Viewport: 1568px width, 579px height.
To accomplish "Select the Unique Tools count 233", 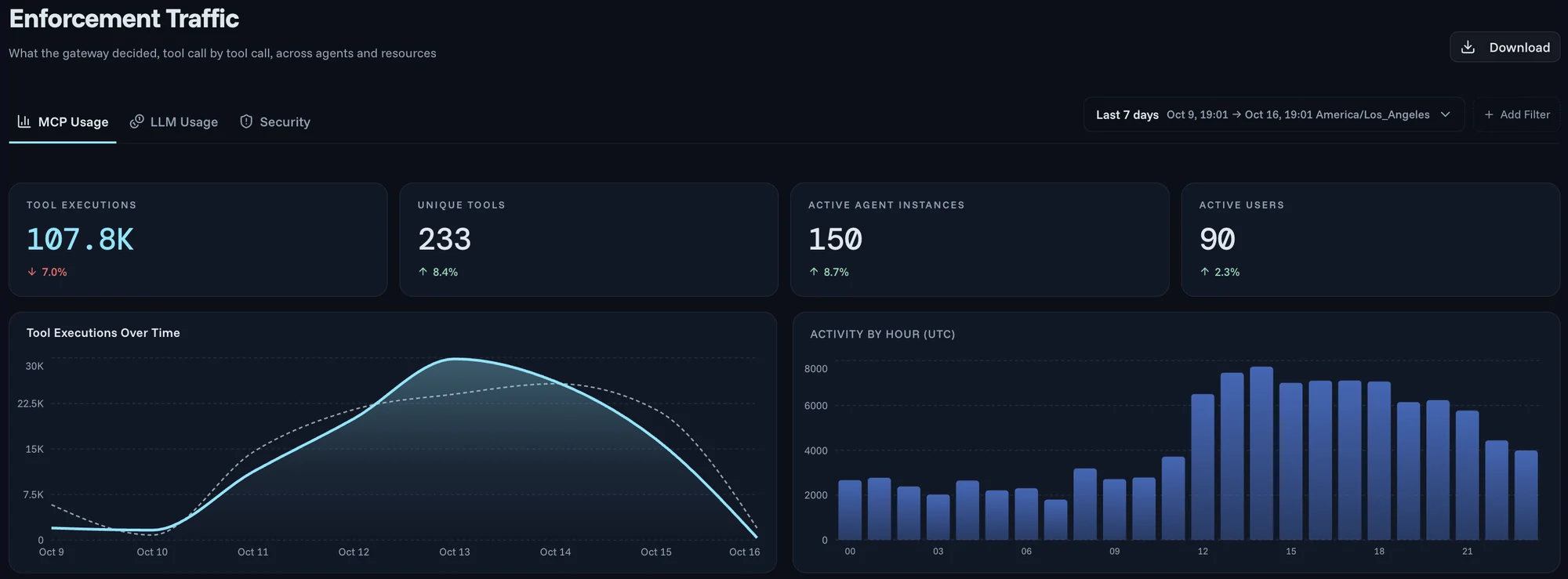I will pos(445,239).
